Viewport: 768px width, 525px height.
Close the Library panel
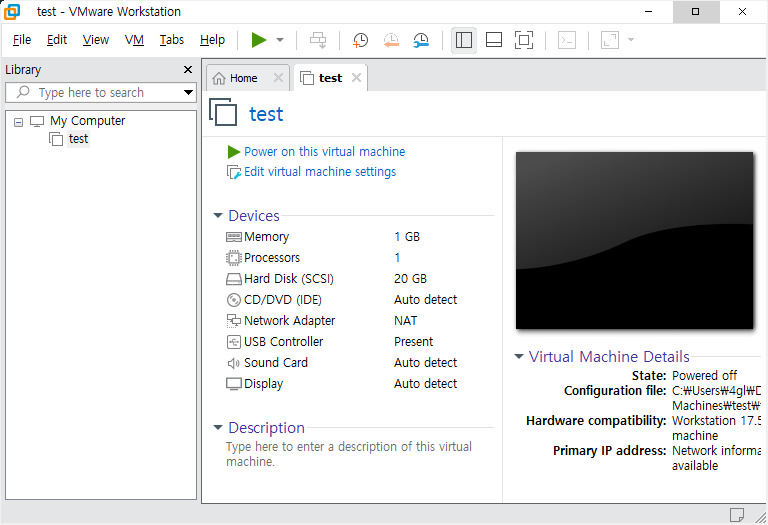tap(188, 70)
